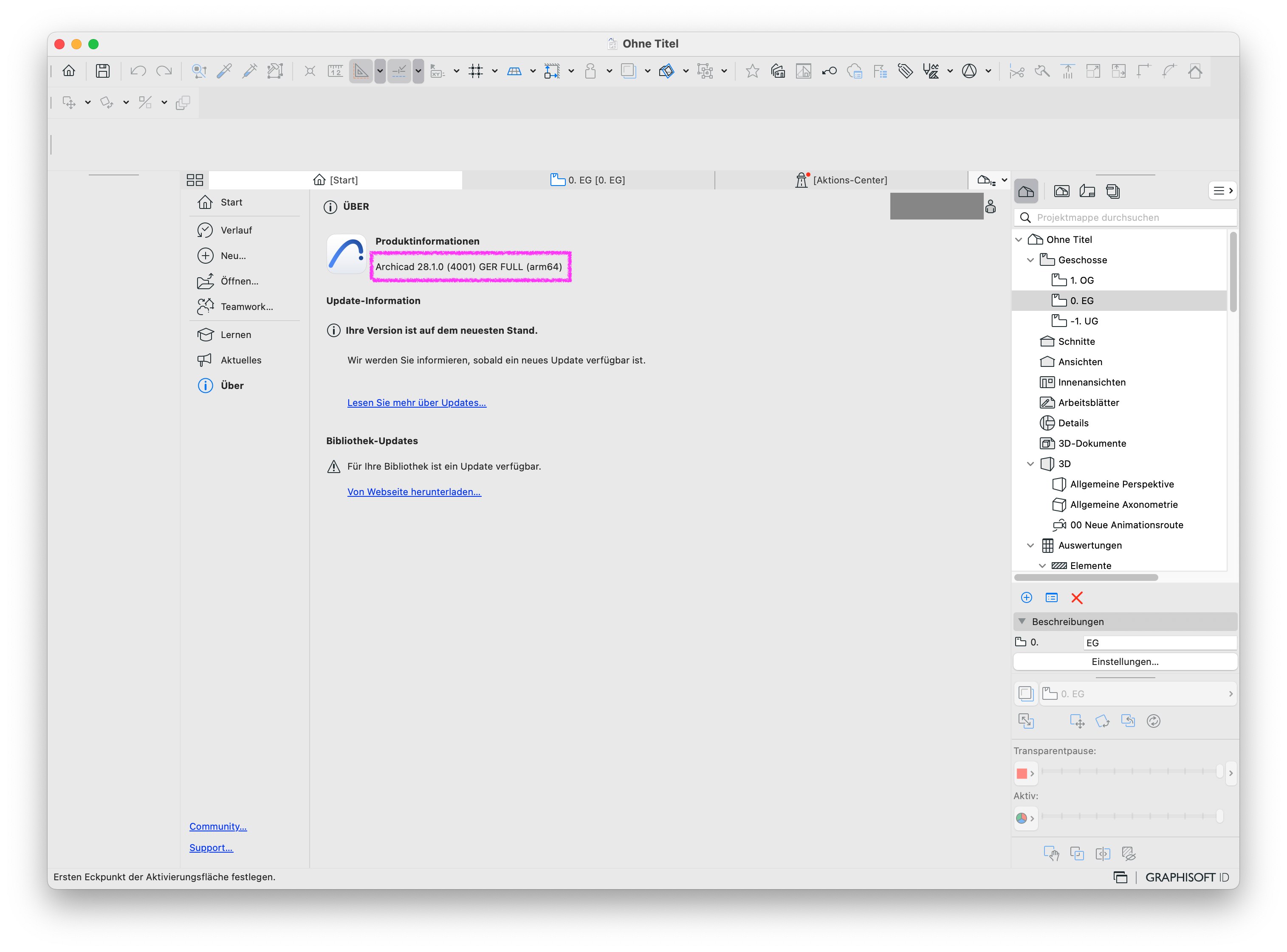Toggle the guide lines set-square button
Image resolution: width=1287 pixels, height=952 pixels.
point(361,71)
